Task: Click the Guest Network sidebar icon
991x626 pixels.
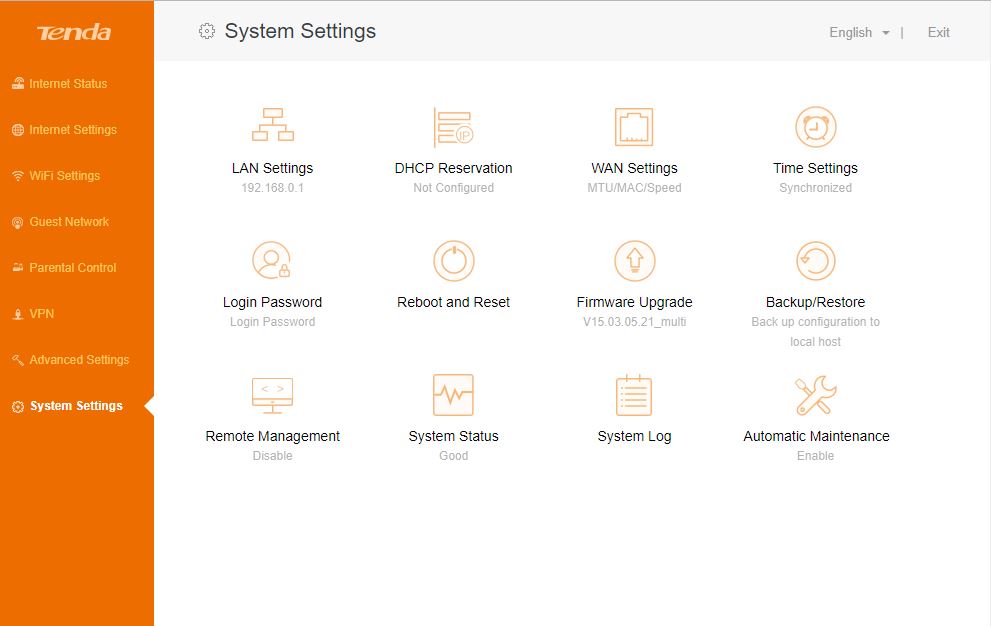Action: (x=18, y=222)
